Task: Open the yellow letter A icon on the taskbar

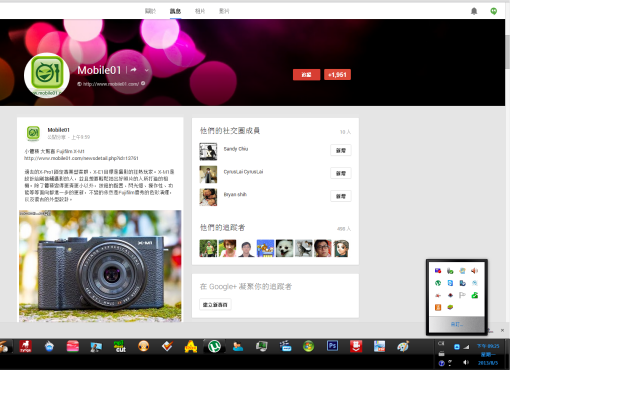Action: pyautogui.click(x=191, y=347)
